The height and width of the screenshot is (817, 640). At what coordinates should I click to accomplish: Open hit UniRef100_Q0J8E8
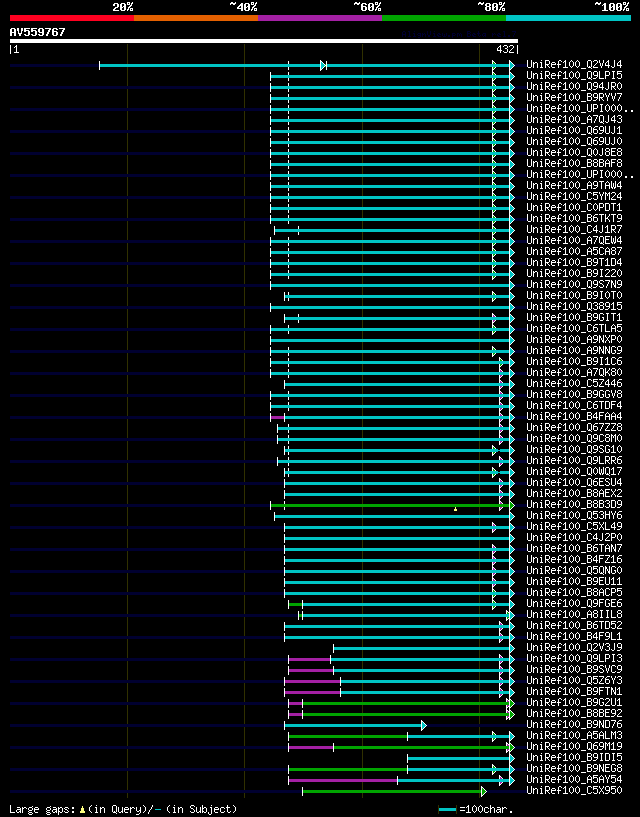click(x=574, y=152)
